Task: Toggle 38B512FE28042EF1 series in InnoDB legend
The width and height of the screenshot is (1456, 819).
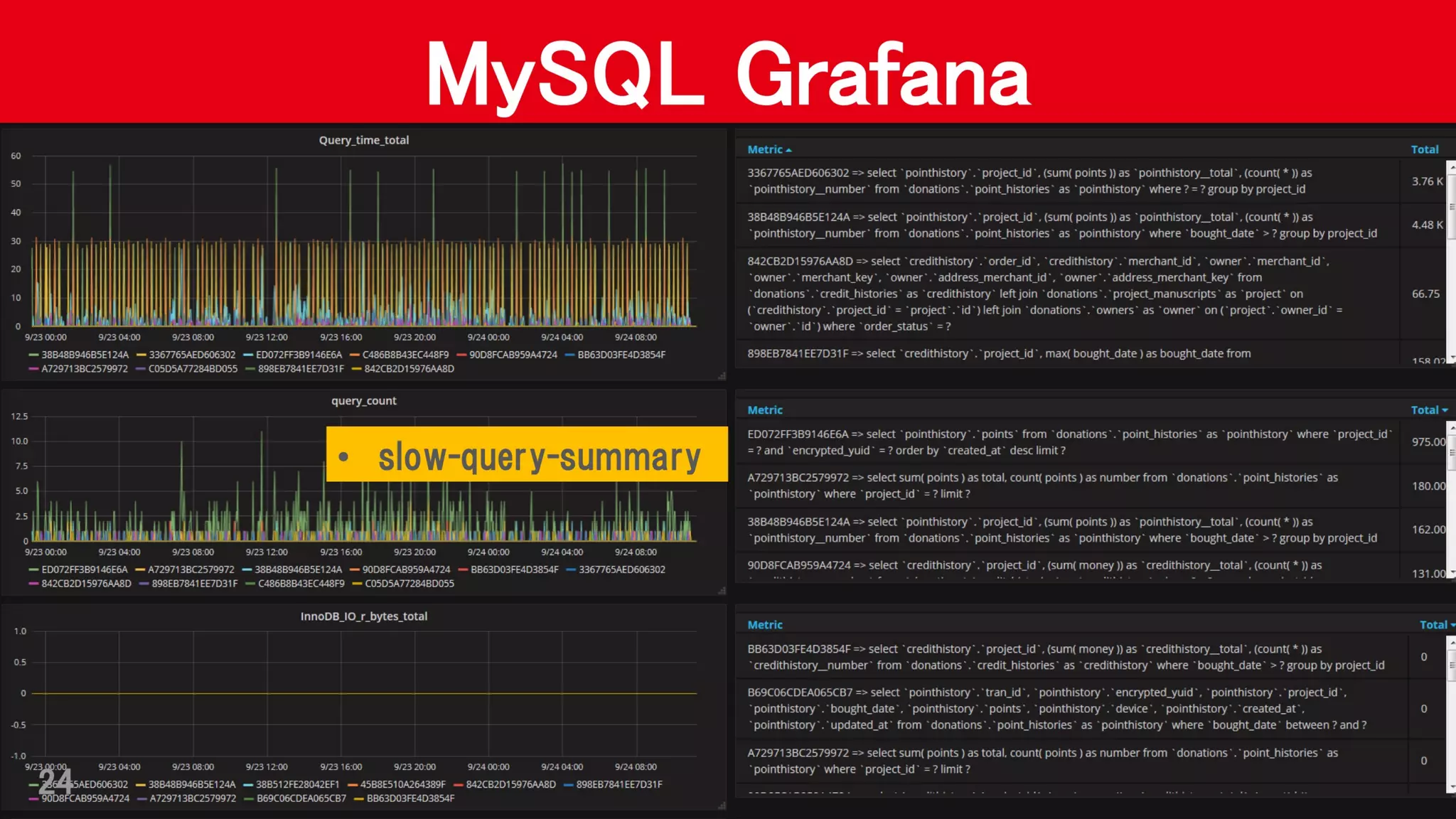Action: (297, 784)
